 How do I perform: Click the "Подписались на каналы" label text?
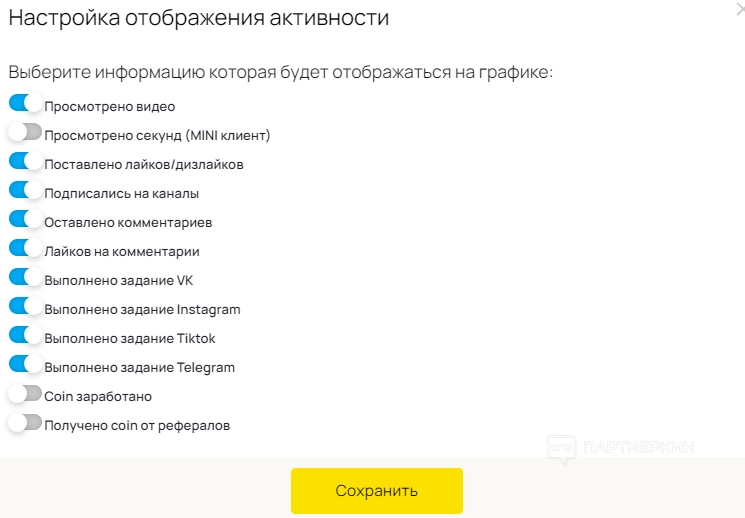121,193
